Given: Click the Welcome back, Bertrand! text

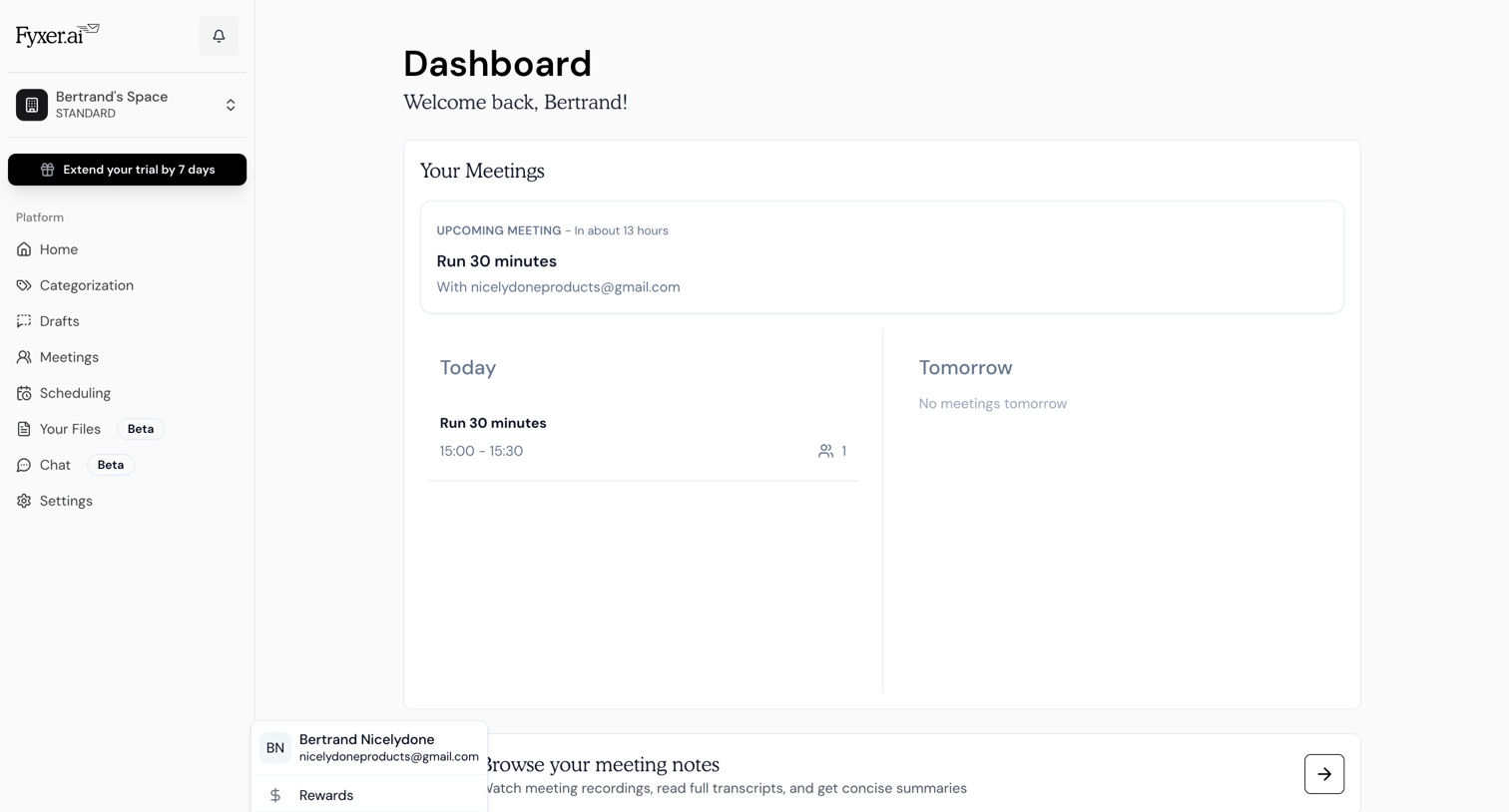Looking at the screenshot, I should [515, 102].
